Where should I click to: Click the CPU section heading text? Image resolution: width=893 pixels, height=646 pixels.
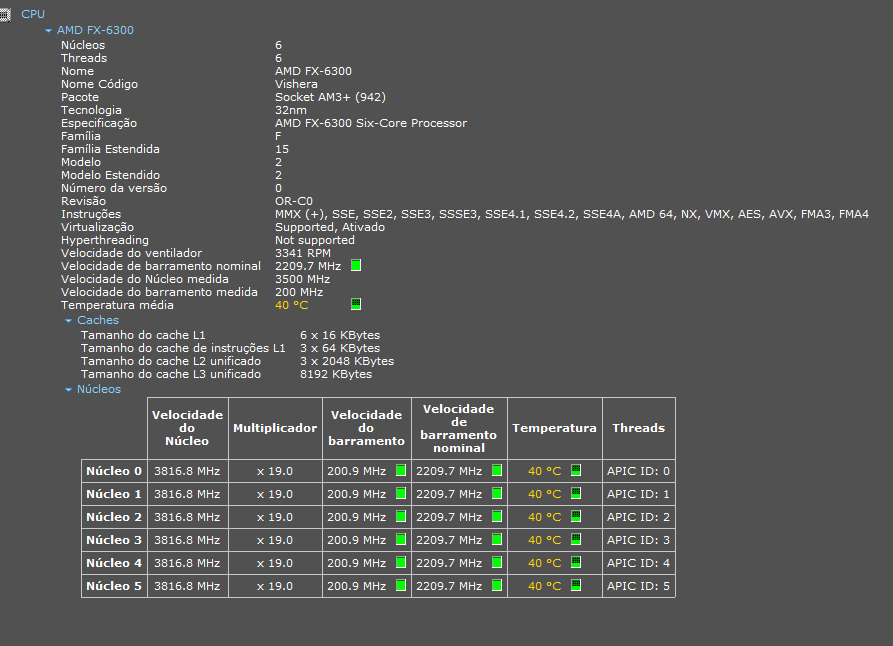pyautogui.click(x=33, y=14)
